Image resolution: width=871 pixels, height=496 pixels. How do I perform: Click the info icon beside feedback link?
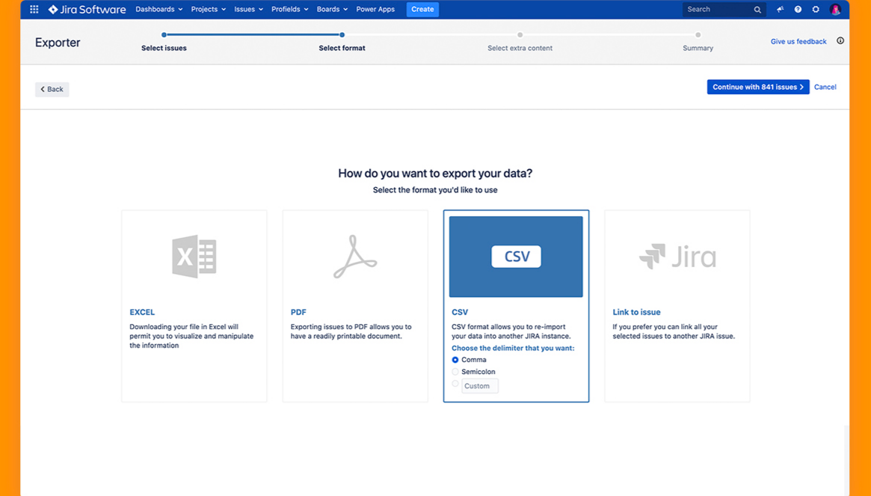[840, 41]
